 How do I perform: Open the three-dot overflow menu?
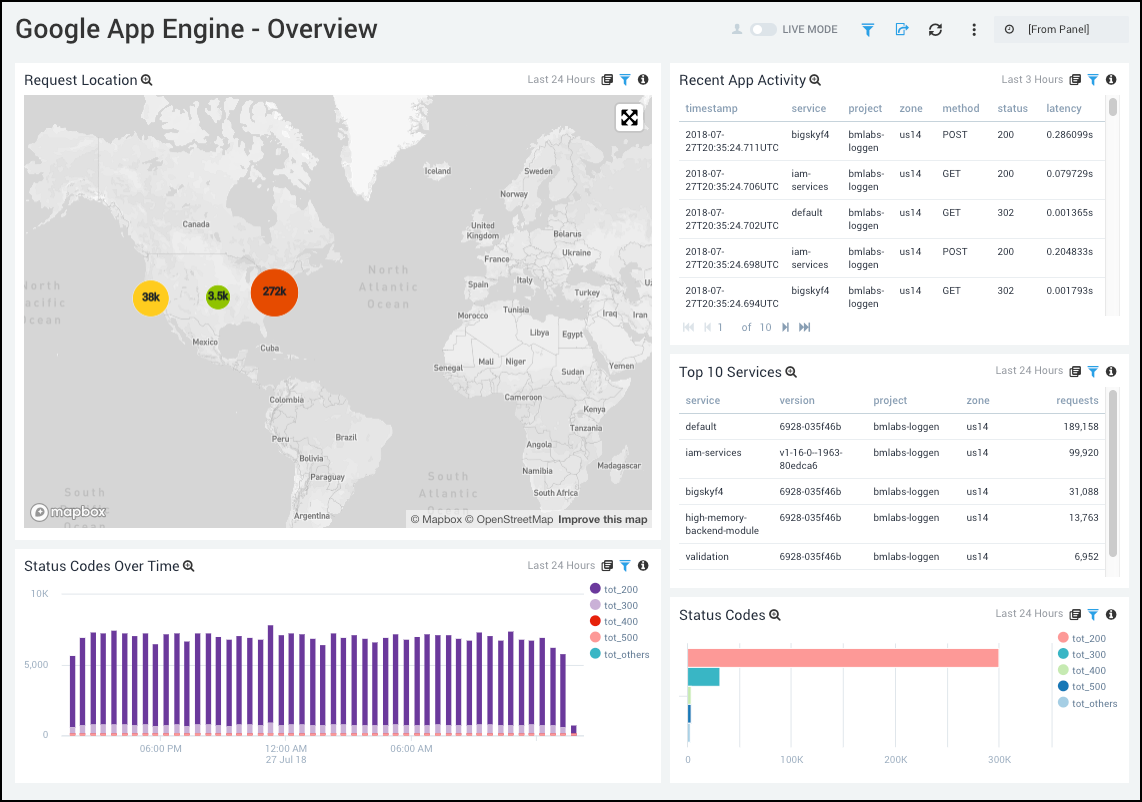click(x=973, y=30)
